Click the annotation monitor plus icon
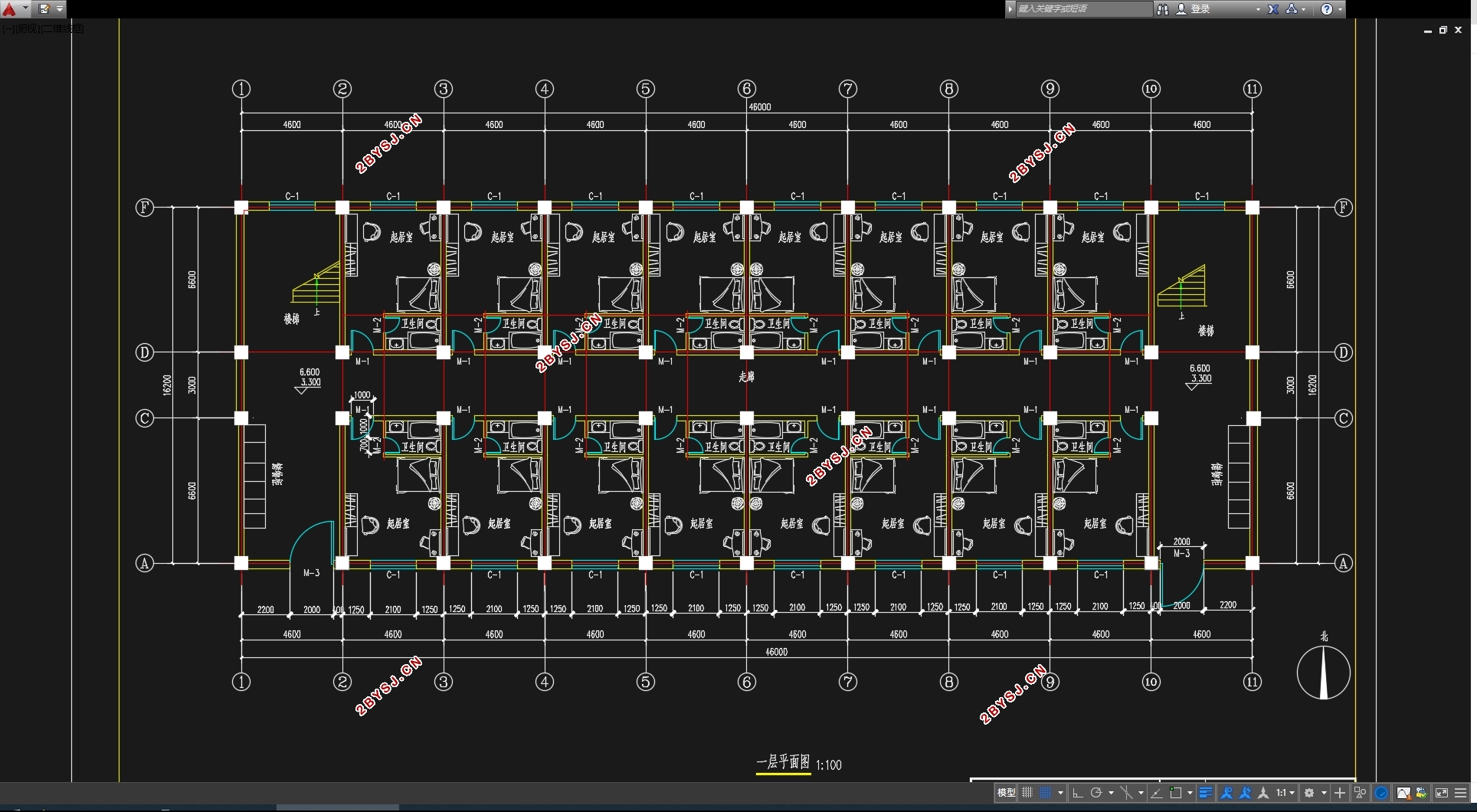The image size is (1477, 812). 1340,793
